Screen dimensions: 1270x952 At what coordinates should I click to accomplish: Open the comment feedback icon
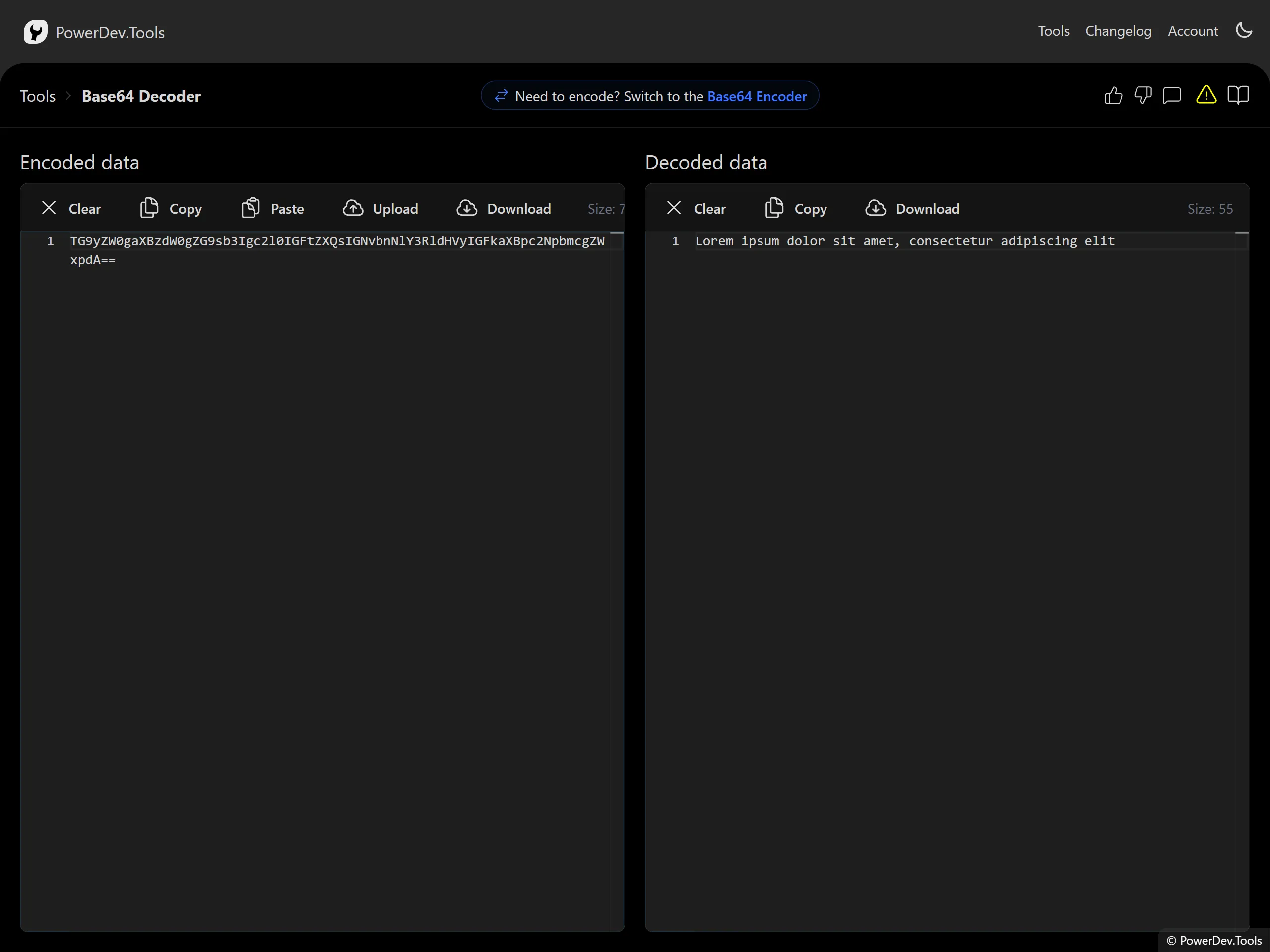click(x=1172, y=95)
